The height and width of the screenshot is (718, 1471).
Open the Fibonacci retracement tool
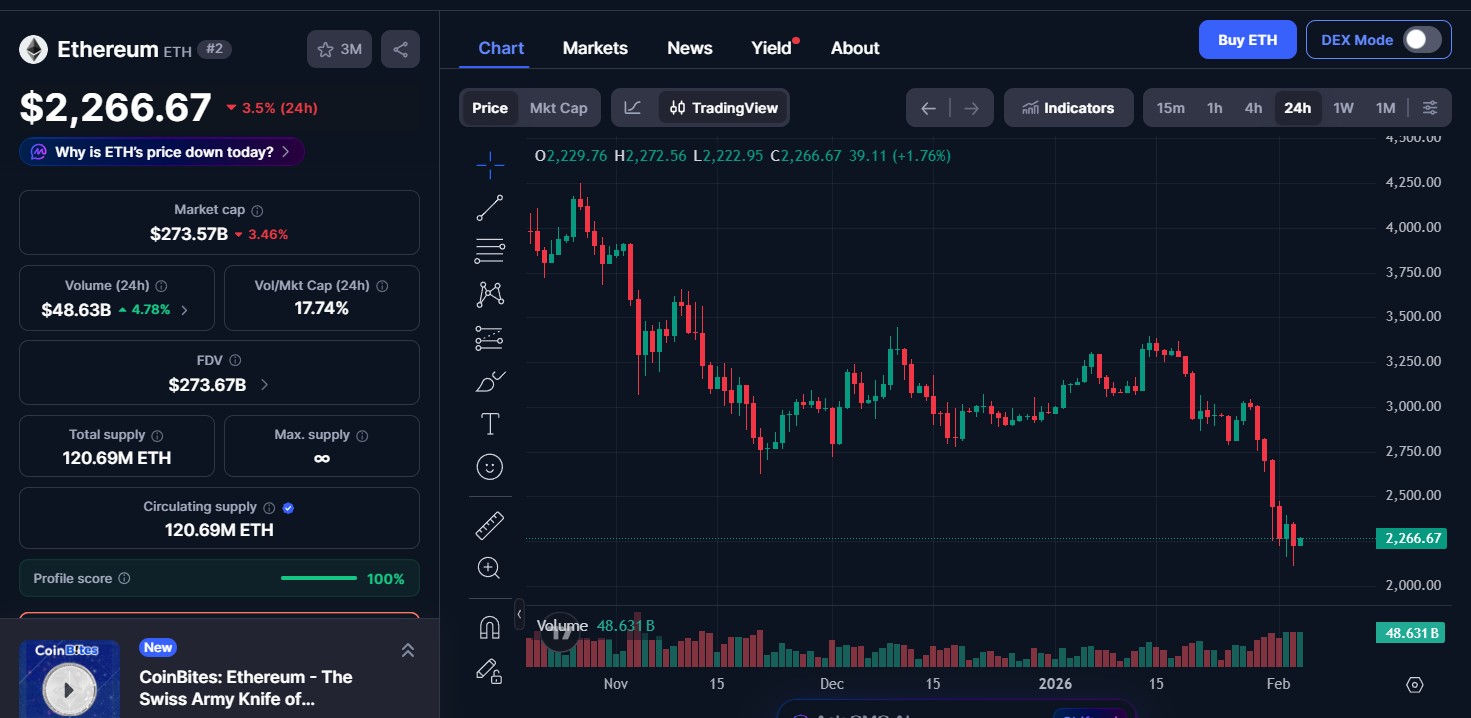click(489, 250)
